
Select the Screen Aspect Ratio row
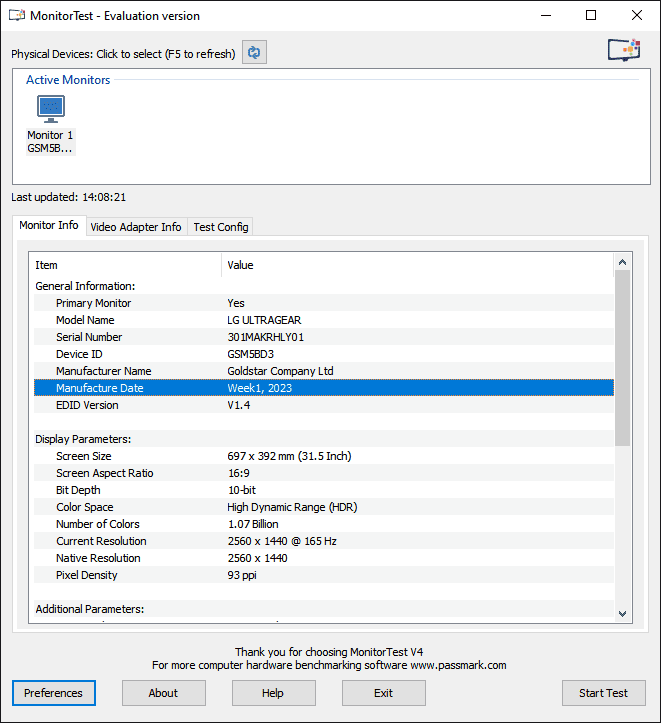point(324,473)
